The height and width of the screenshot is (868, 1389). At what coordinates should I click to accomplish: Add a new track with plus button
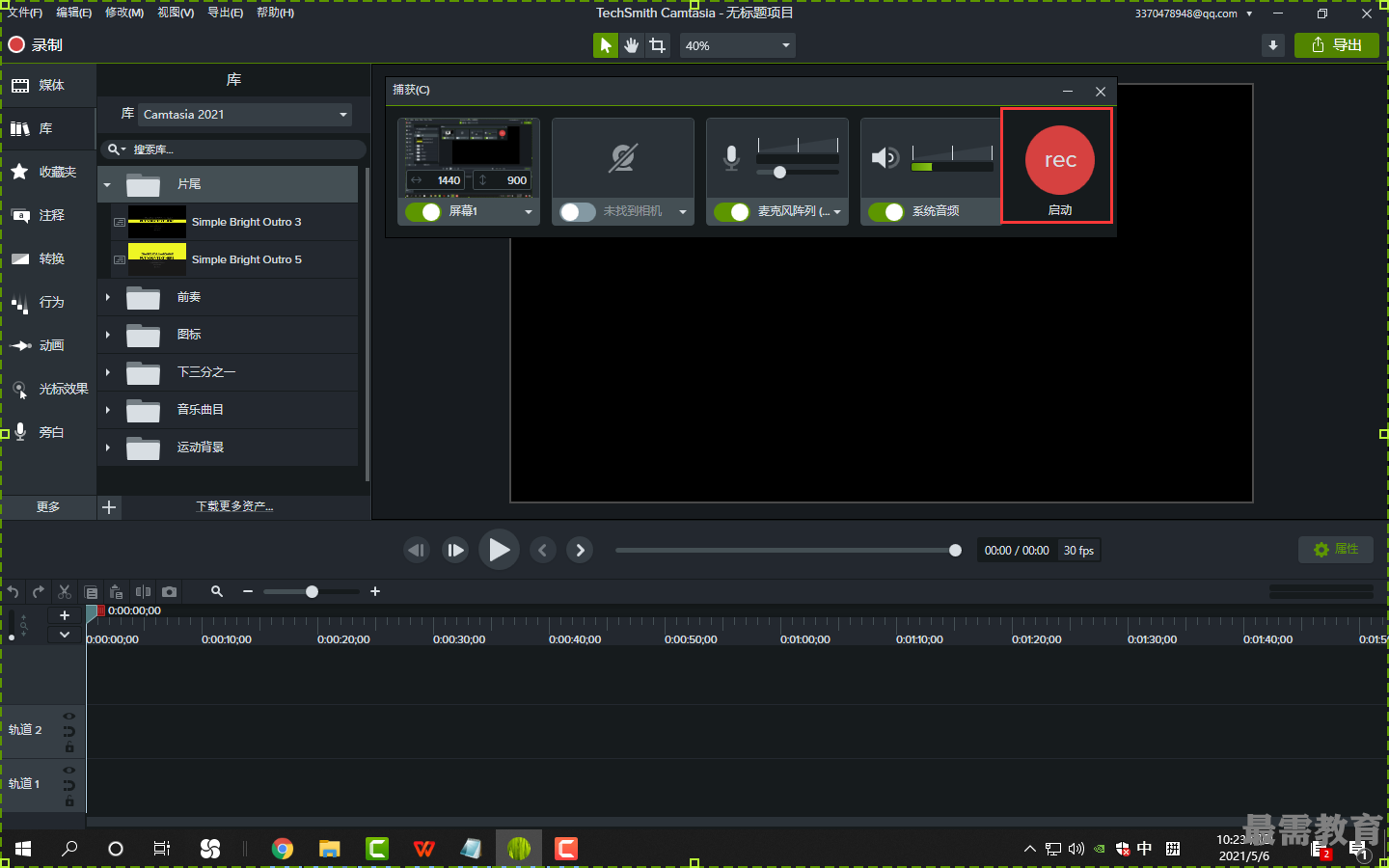(65, 615)
